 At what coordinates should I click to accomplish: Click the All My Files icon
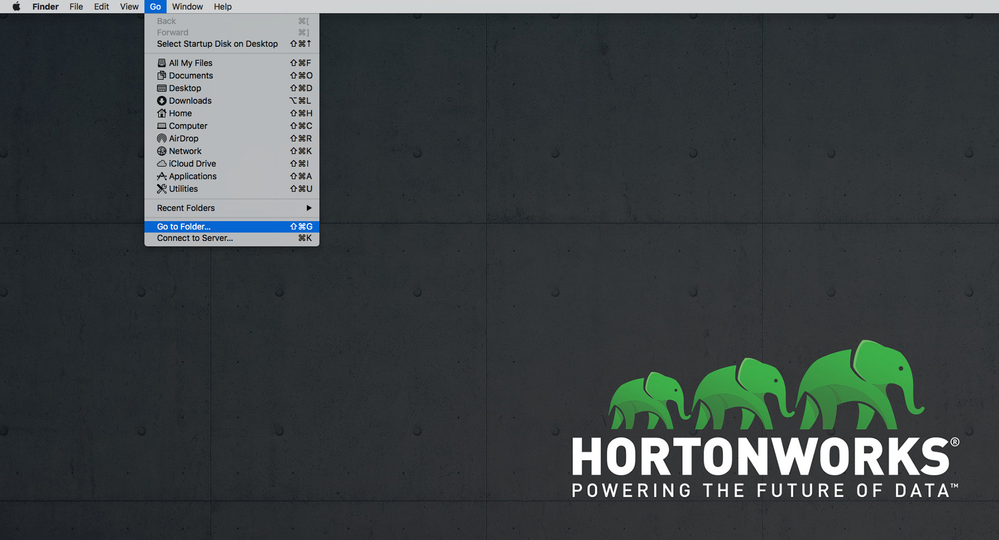[x=161, y=63]
